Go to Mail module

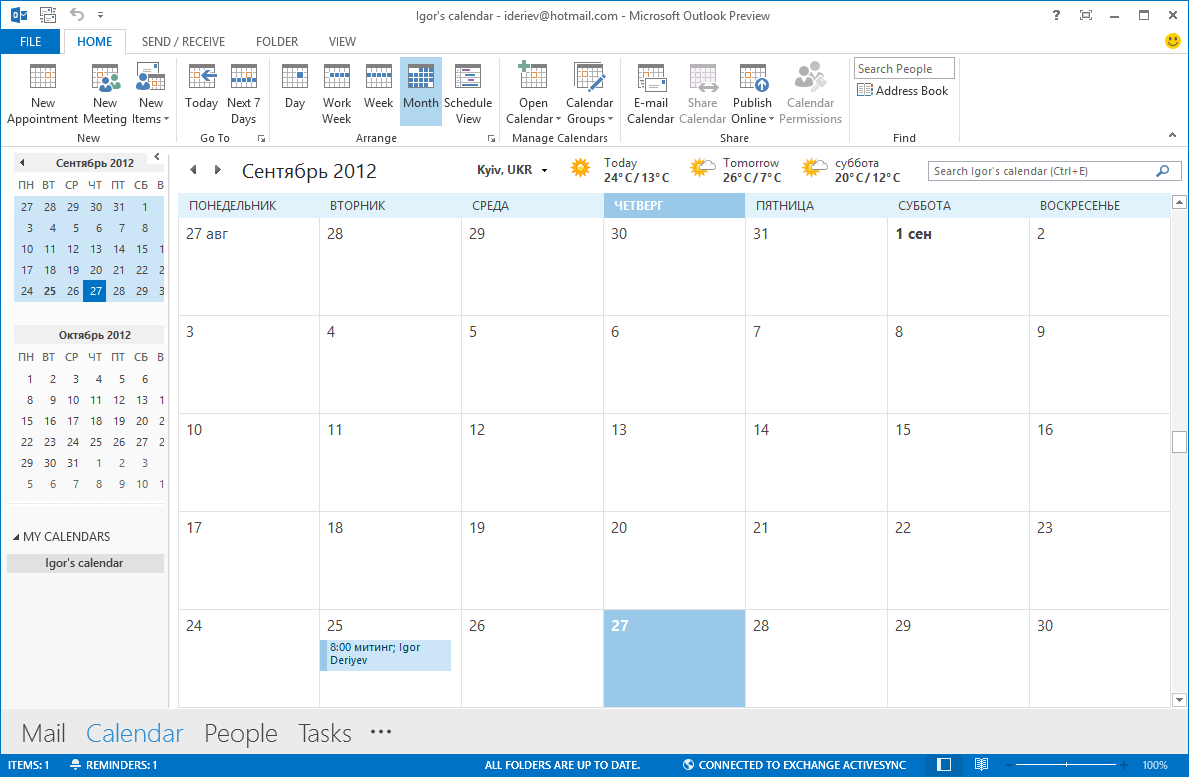[x=43, y=733]
